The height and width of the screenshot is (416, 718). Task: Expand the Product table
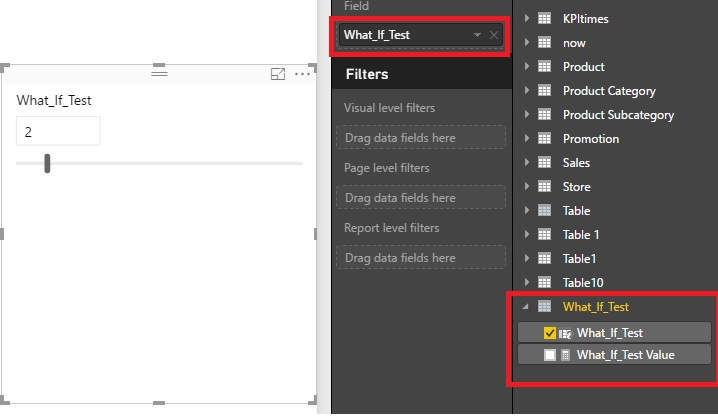[x=527, y=66]
